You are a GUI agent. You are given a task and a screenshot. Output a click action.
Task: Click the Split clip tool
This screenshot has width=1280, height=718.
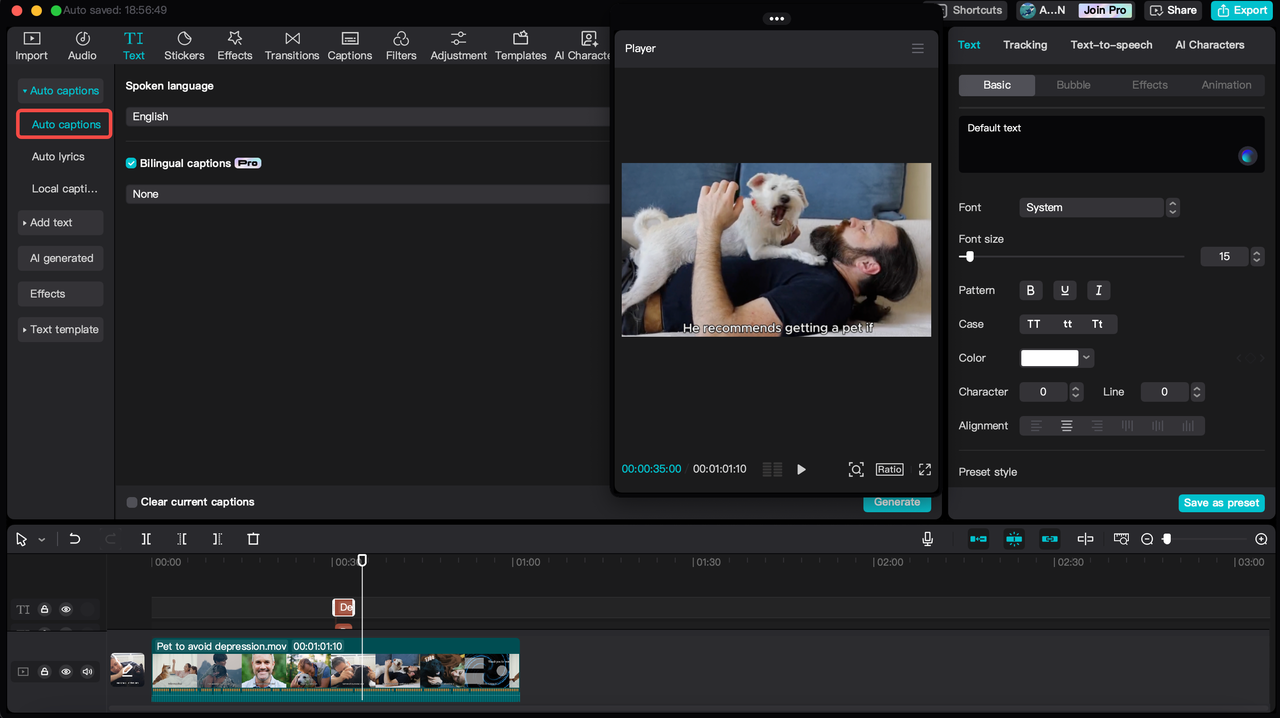146,539
